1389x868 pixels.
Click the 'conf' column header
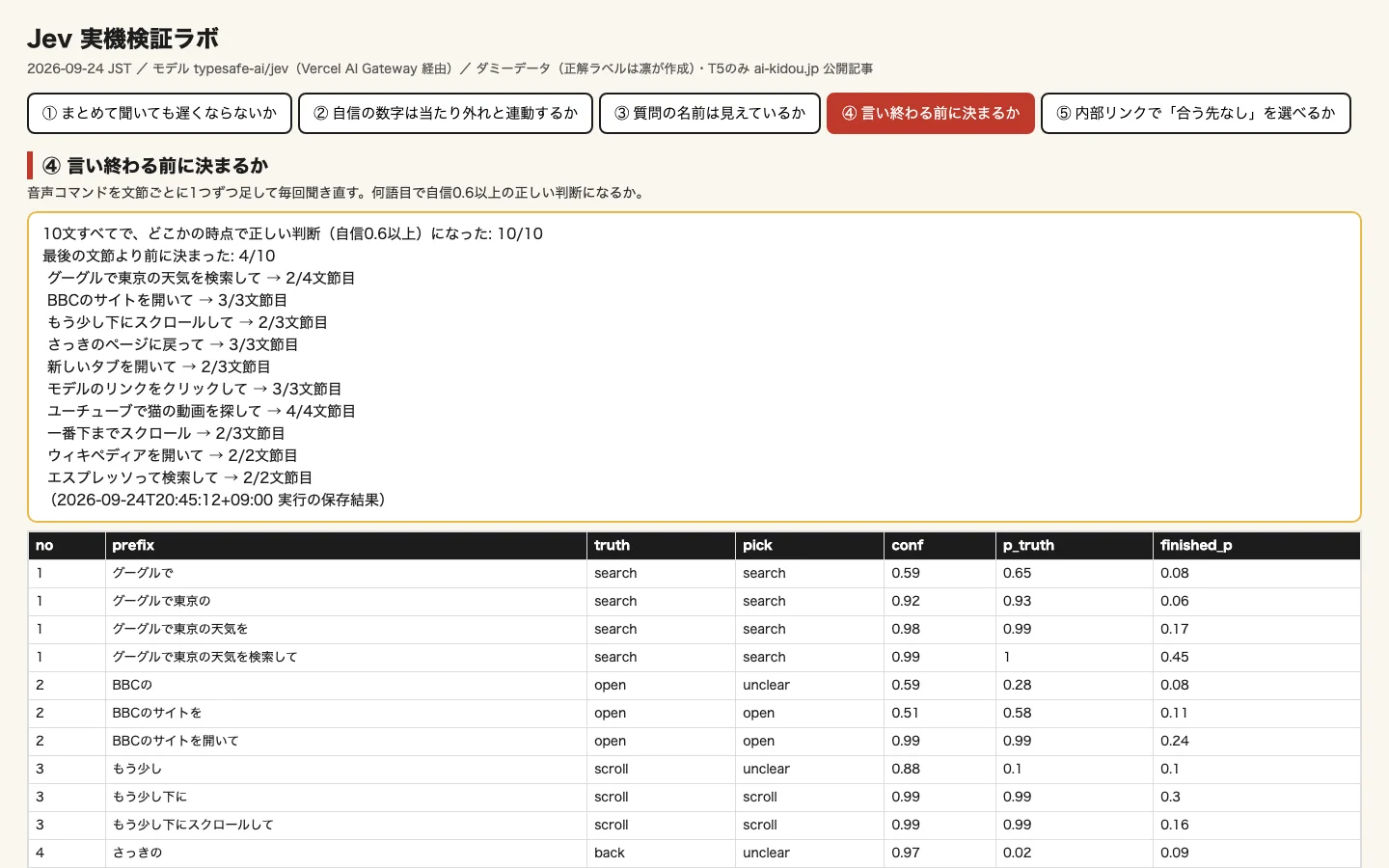click(x=940, y=545)
